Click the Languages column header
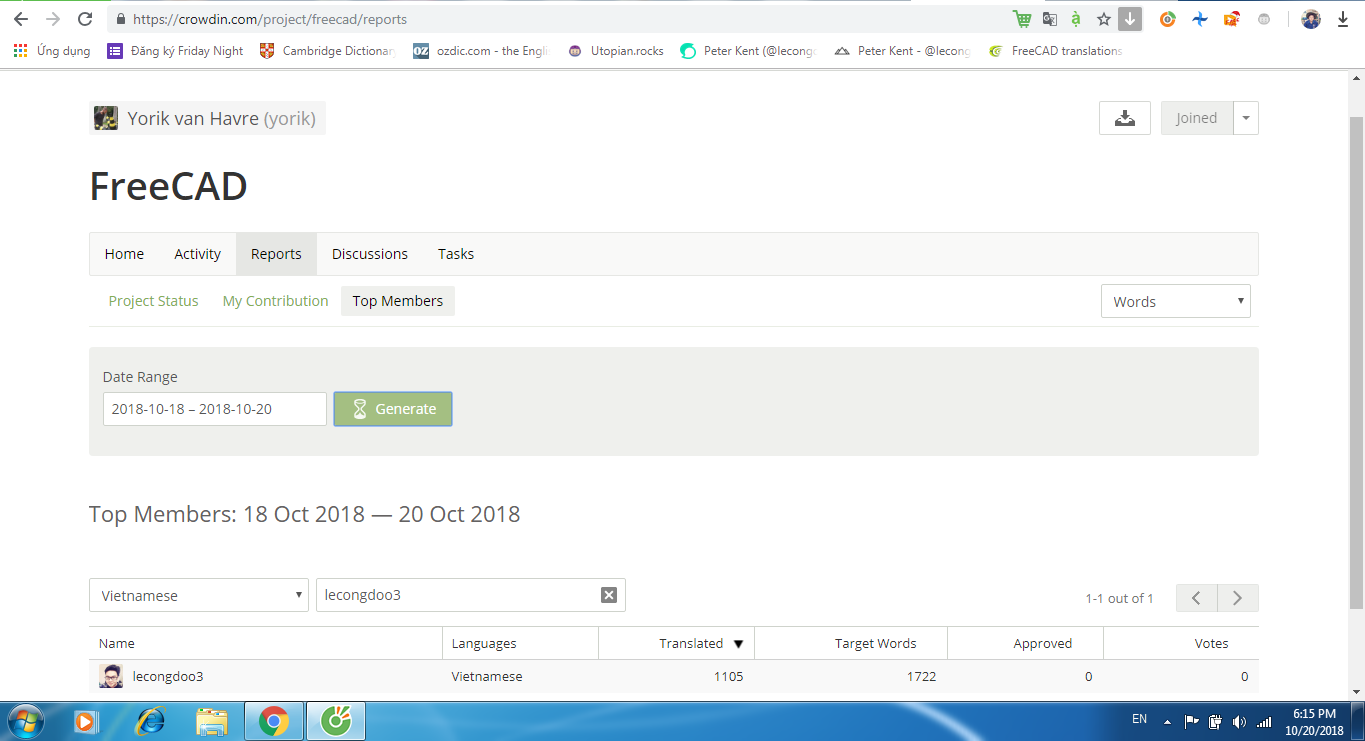 (x=521, y=643)
